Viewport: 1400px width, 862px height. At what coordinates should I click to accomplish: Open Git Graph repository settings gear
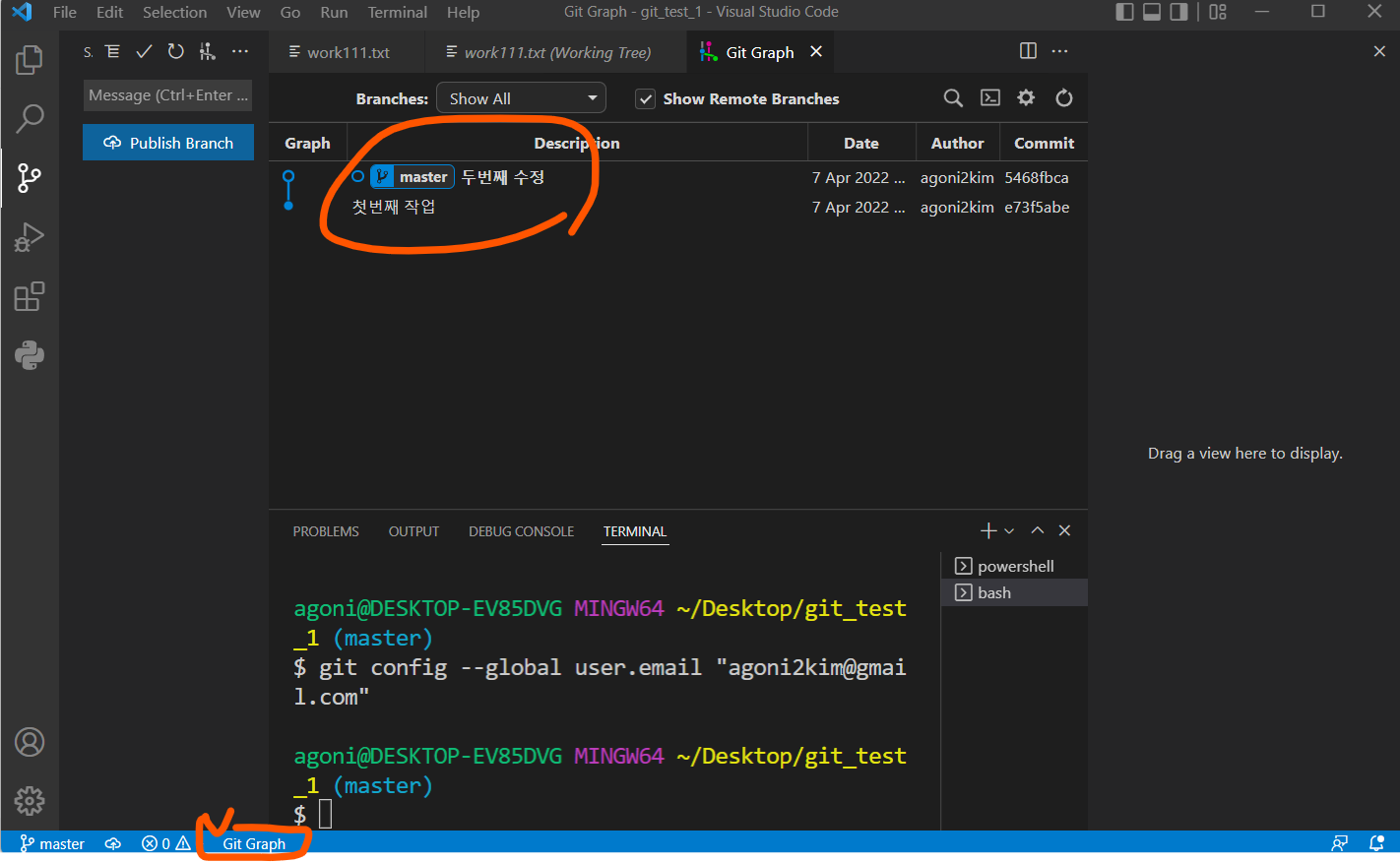coord(1026,97)
